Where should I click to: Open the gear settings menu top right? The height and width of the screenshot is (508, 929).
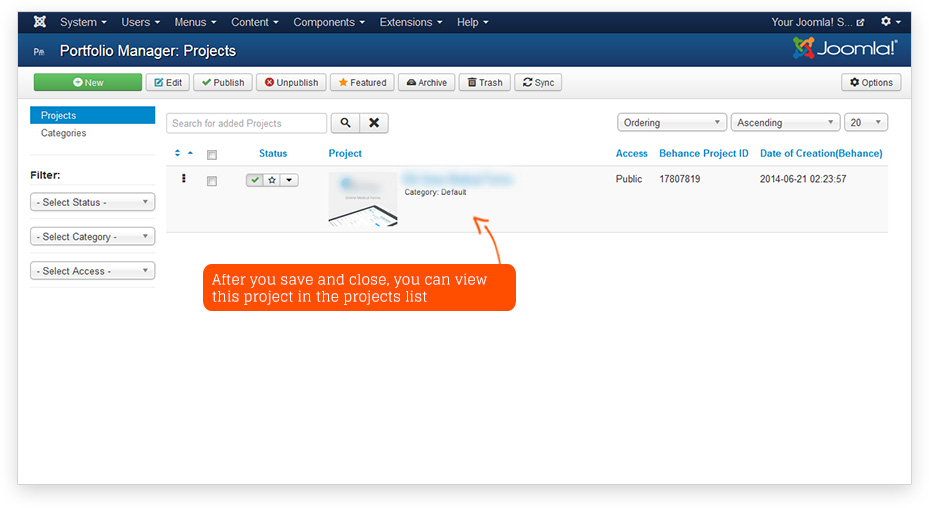pyautogui.click(x=889, y=22)
